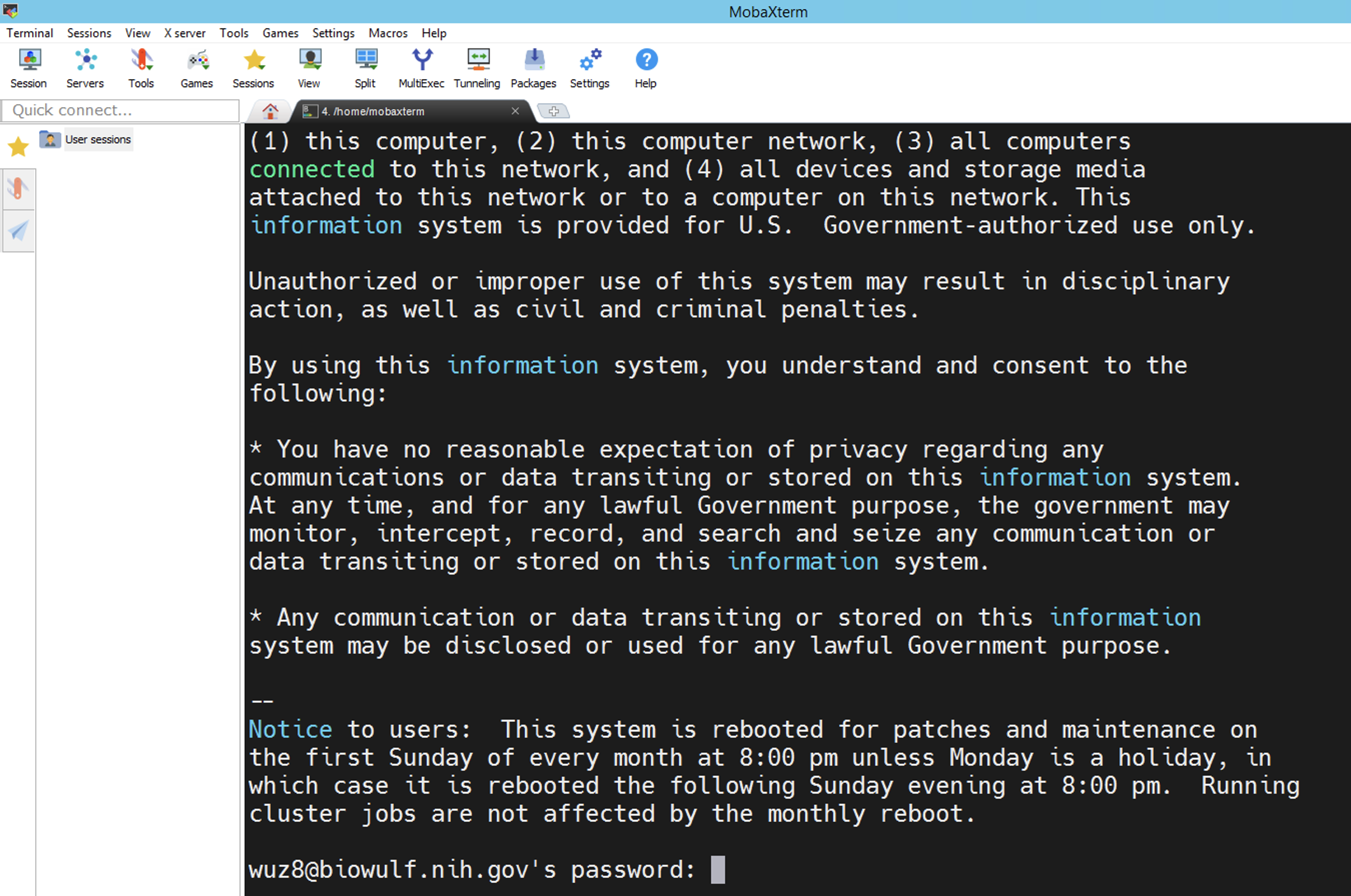Launch the MultiExec mode icon
The width and height of the screenshot is (1351, 896).
pyautogui.click(x=422, y=68)
